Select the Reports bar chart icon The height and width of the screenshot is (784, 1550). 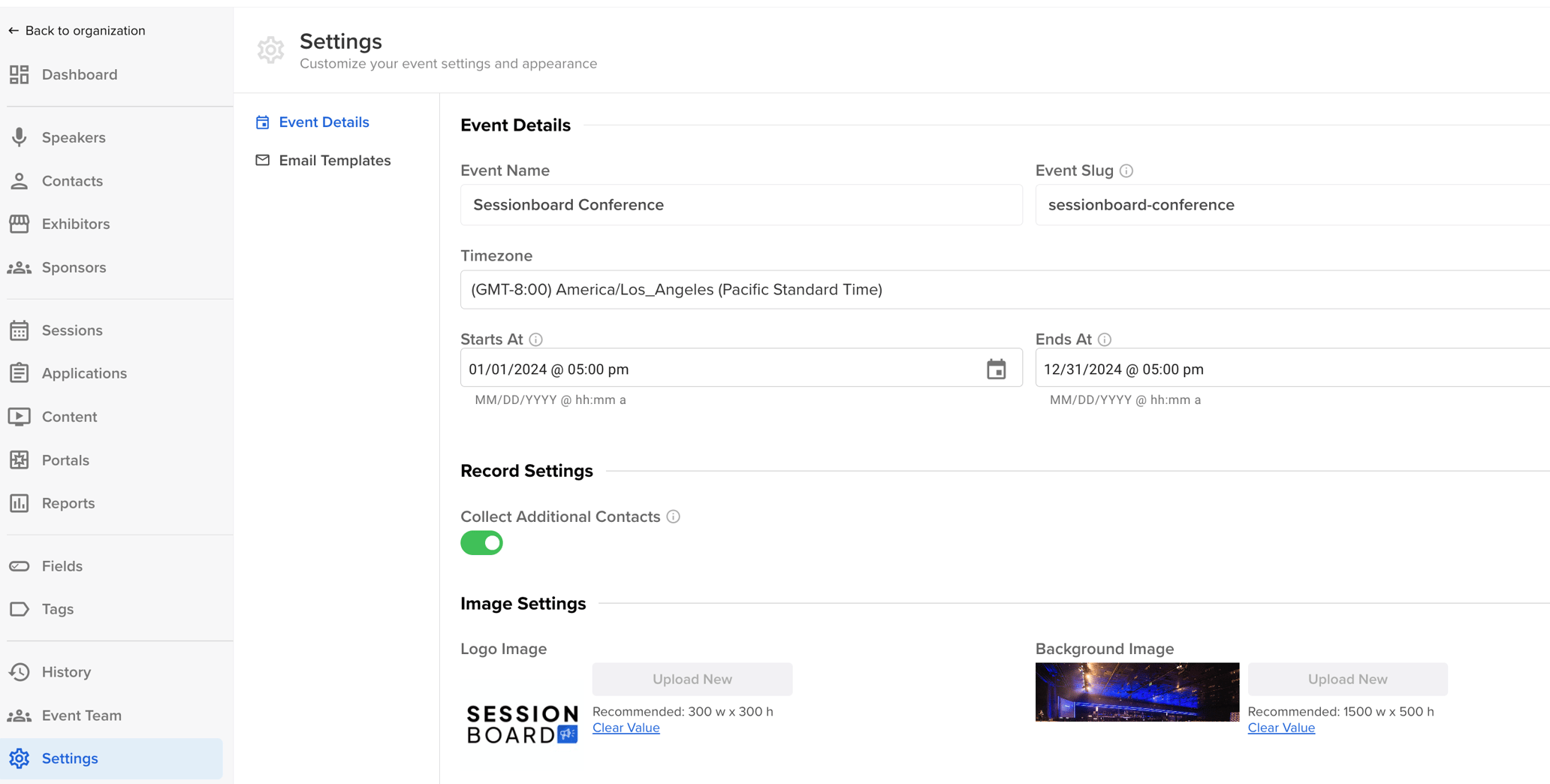[x=18, y=503]
